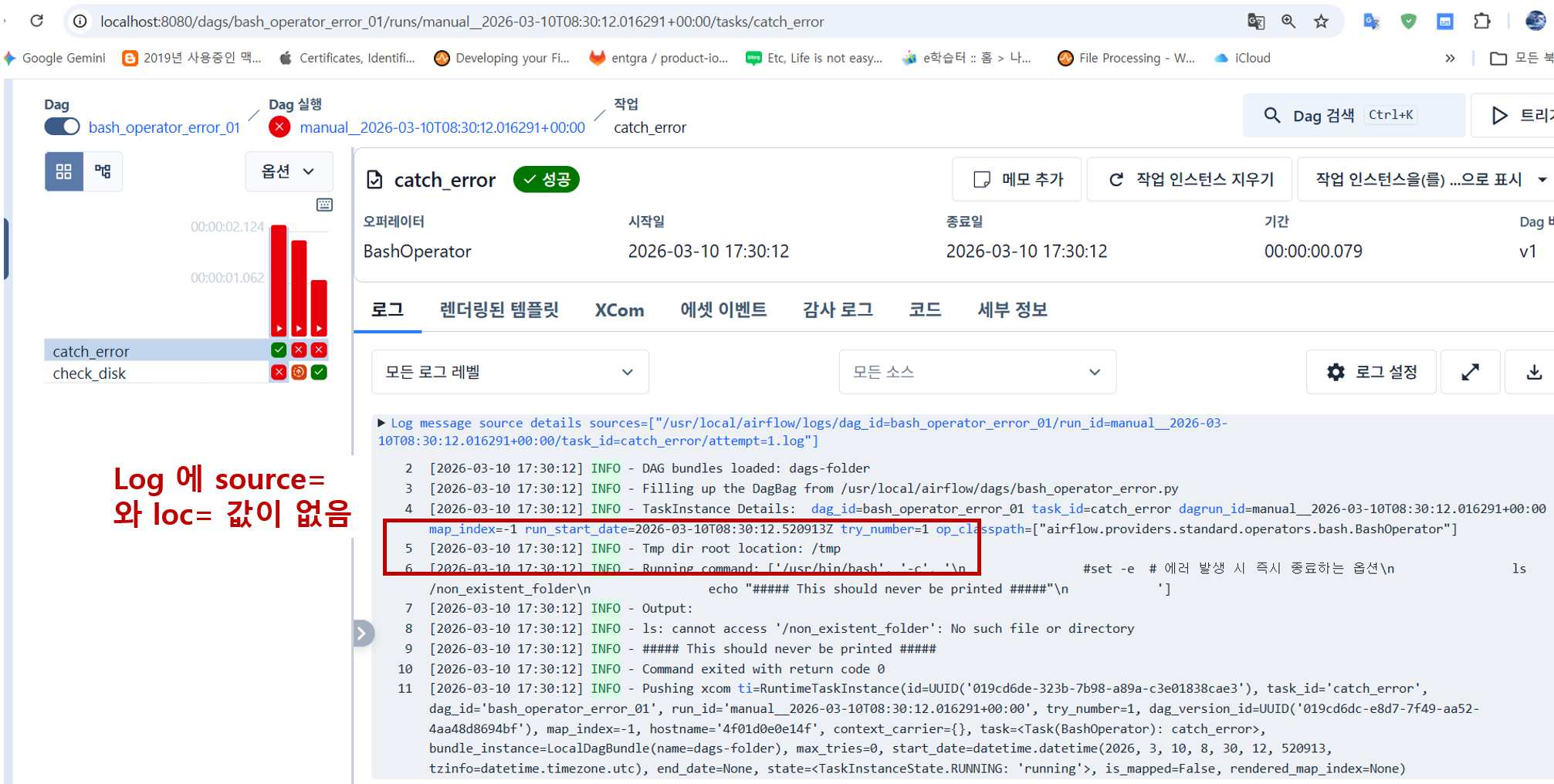Bookmark this page with the star icon
Screen dimensions: 1554x784
pos(1321,22)
